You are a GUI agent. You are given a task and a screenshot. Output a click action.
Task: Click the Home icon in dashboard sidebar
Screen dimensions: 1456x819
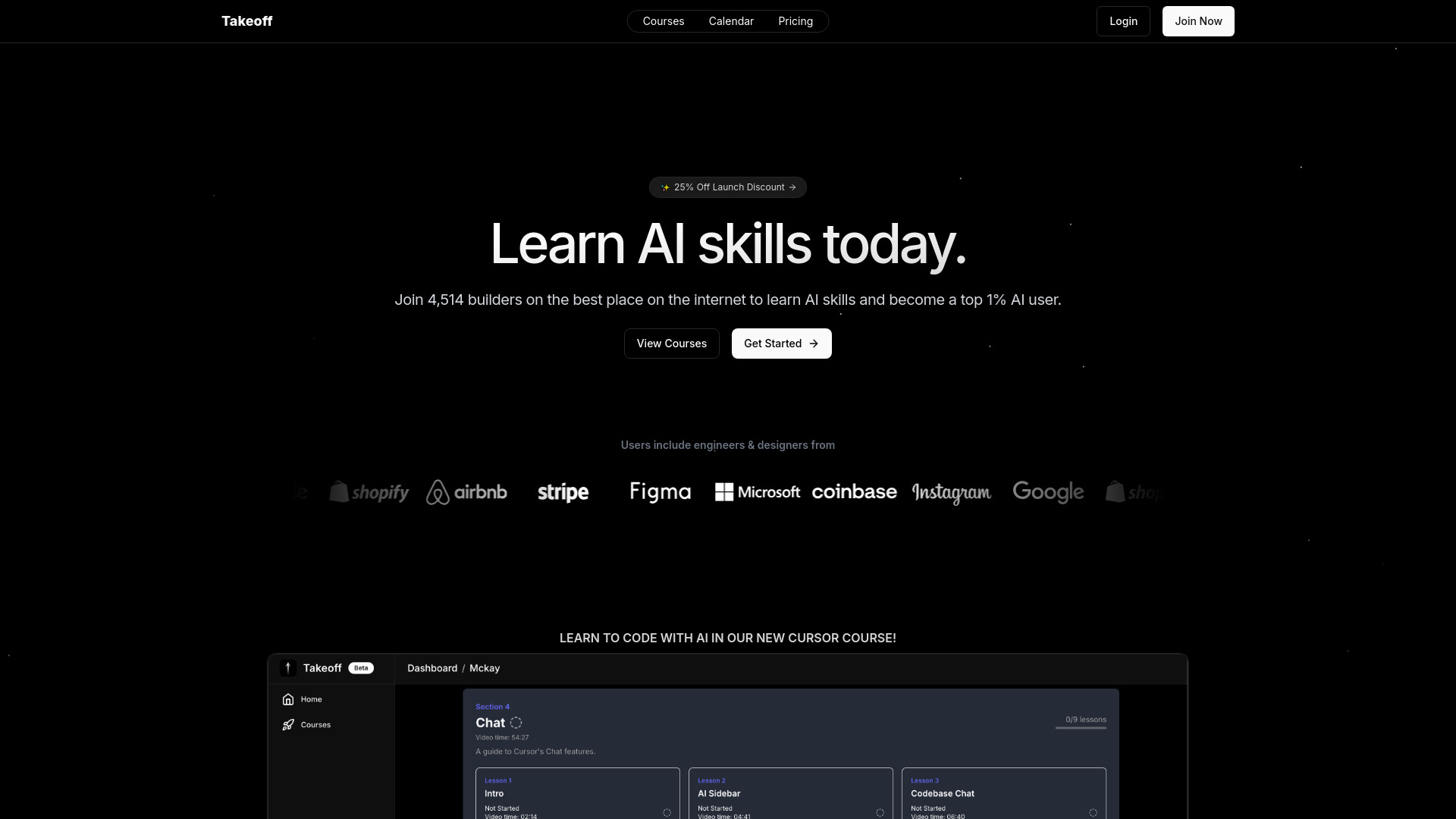tap(288, 698)
